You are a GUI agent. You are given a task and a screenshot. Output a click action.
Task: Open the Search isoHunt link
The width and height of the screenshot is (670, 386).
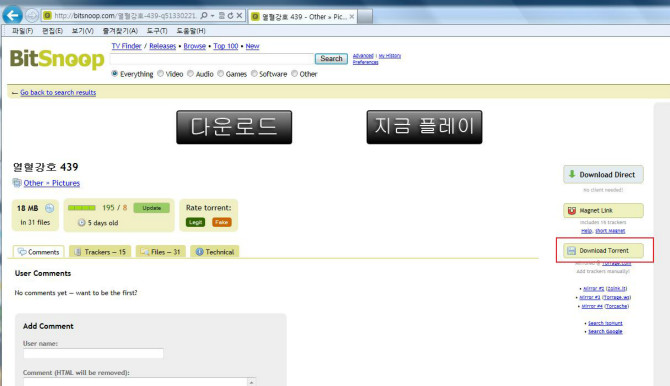tap(605, 323)
